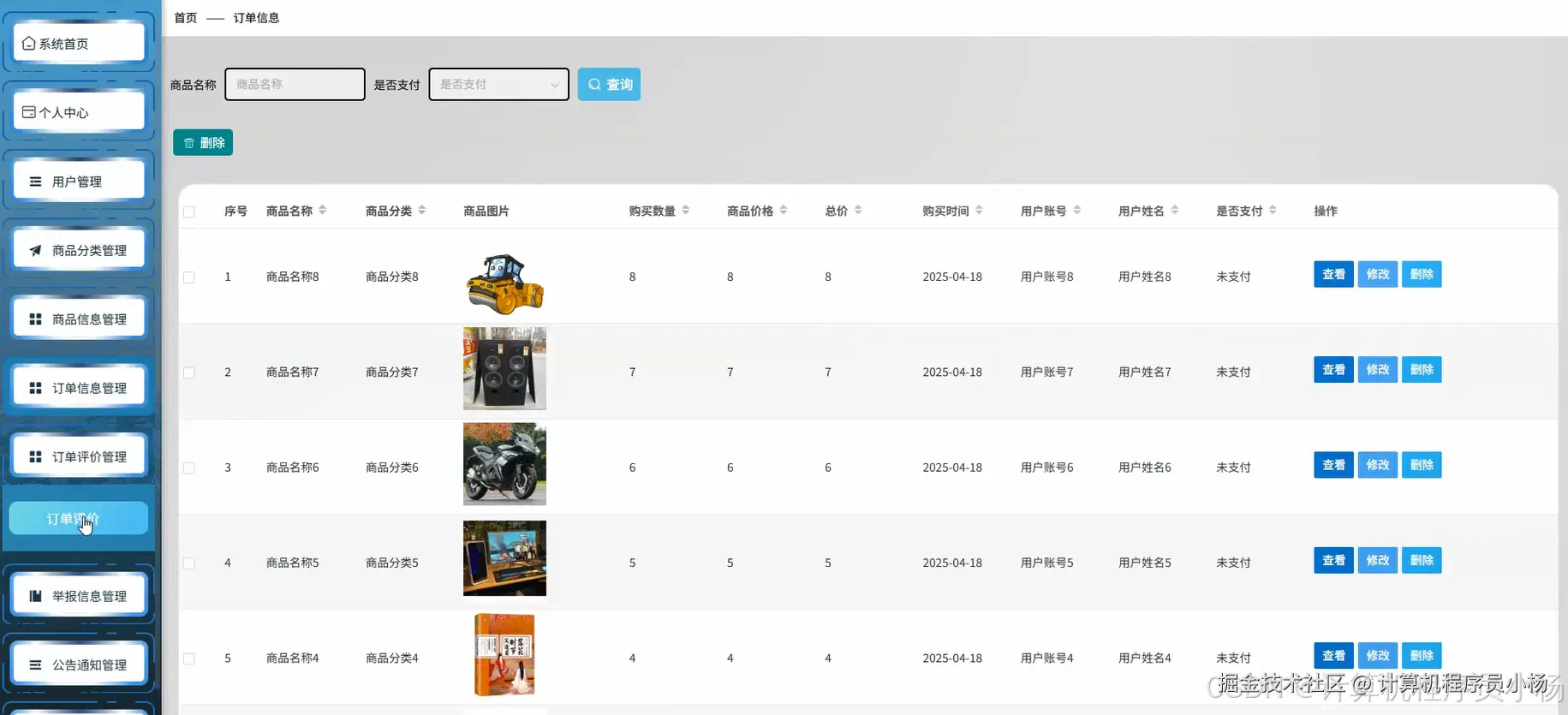Click the grid icon beside 商品信息管理
1568x715 pixels.
point(35,319)
